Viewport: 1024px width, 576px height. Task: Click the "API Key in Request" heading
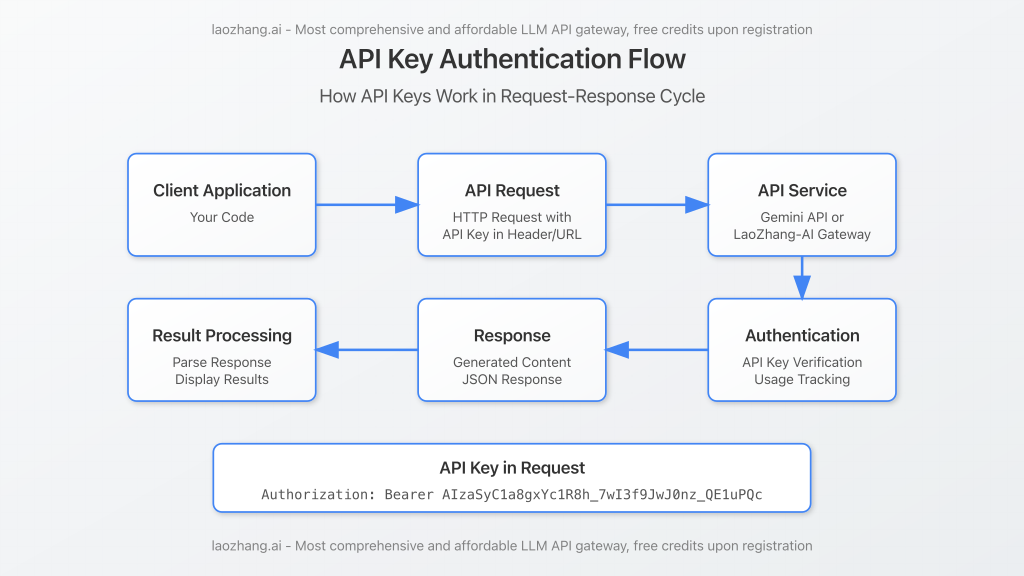(x=512, y=468)
